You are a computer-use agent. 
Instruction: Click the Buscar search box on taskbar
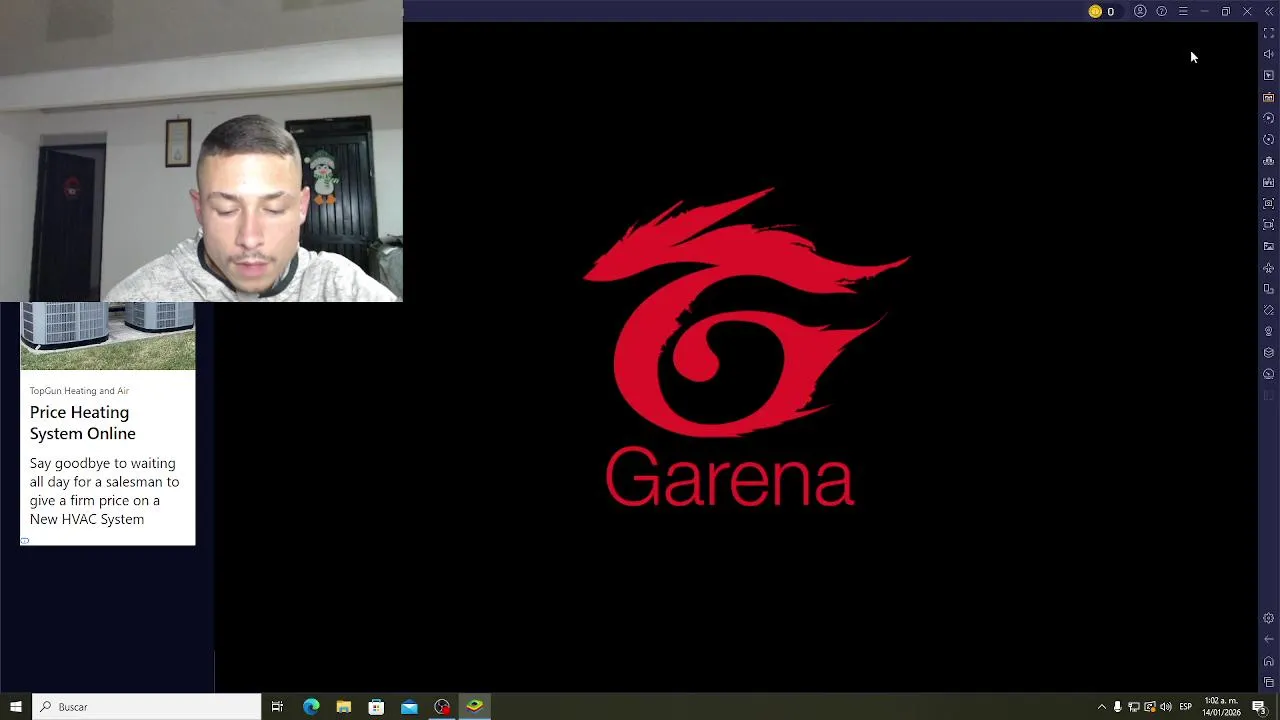point(147,707)
